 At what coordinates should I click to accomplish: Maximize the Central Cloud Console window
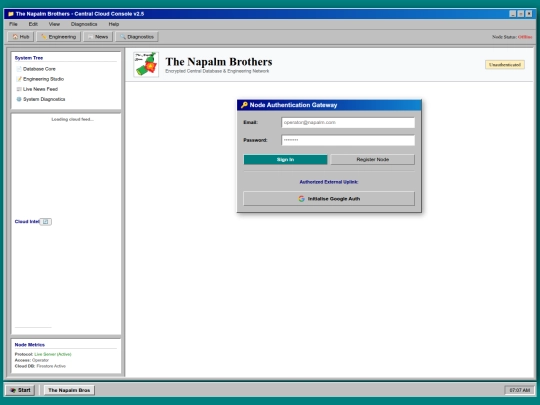[x=521, y=14]
